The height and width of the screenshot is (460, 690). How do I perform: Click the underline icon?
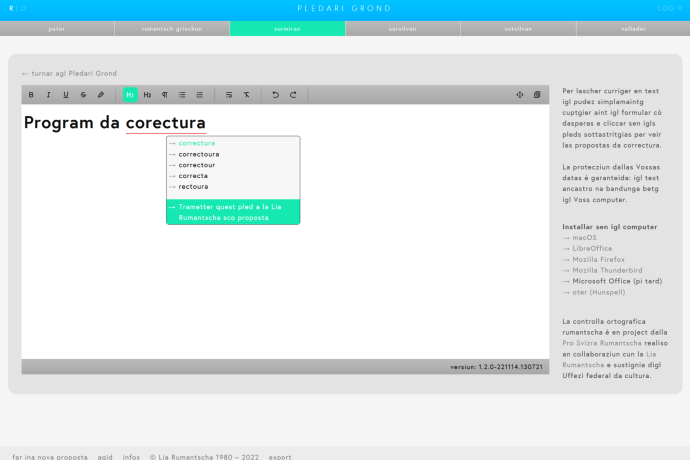[65, 95]
